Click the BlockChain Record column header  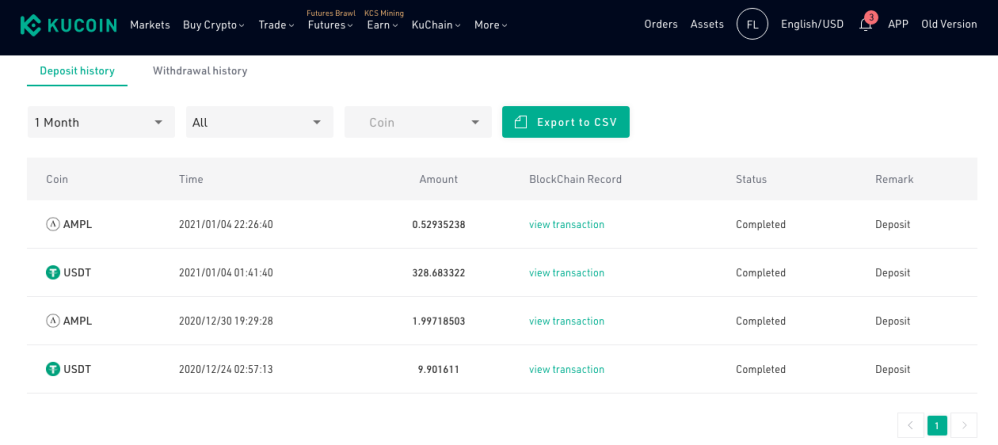pyautogui.click(x=575, y=179)
